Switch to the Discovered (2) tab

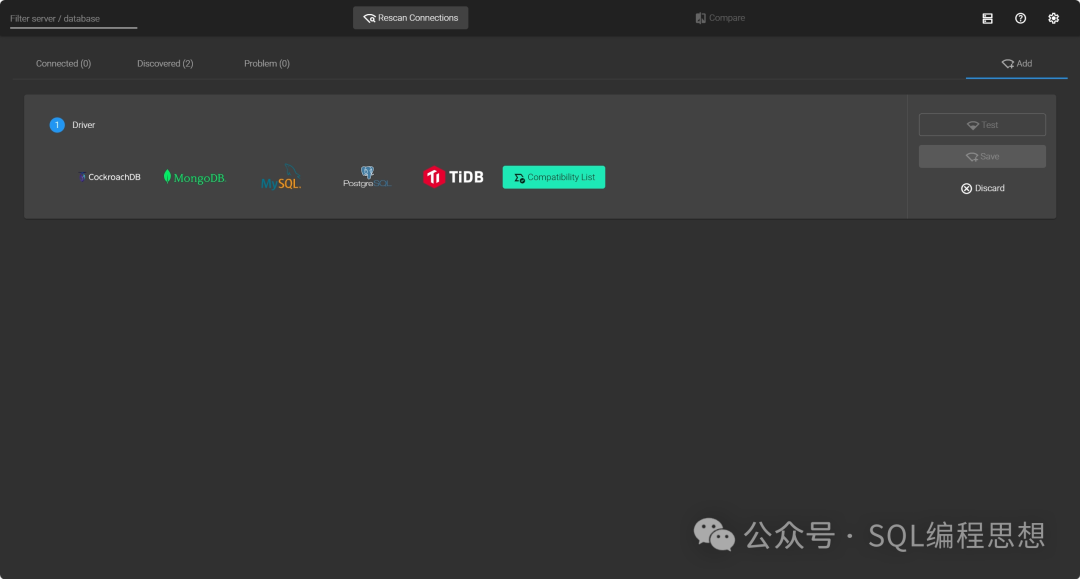pyautogui.click(x=165, y=63)
